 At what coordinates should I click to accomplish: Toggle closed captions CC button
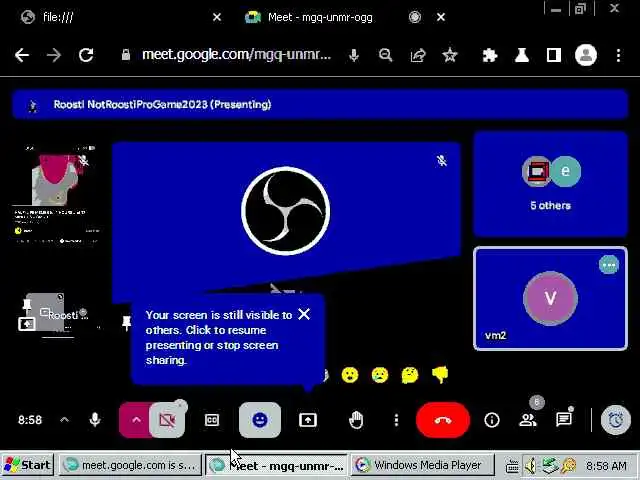[212, 420]
